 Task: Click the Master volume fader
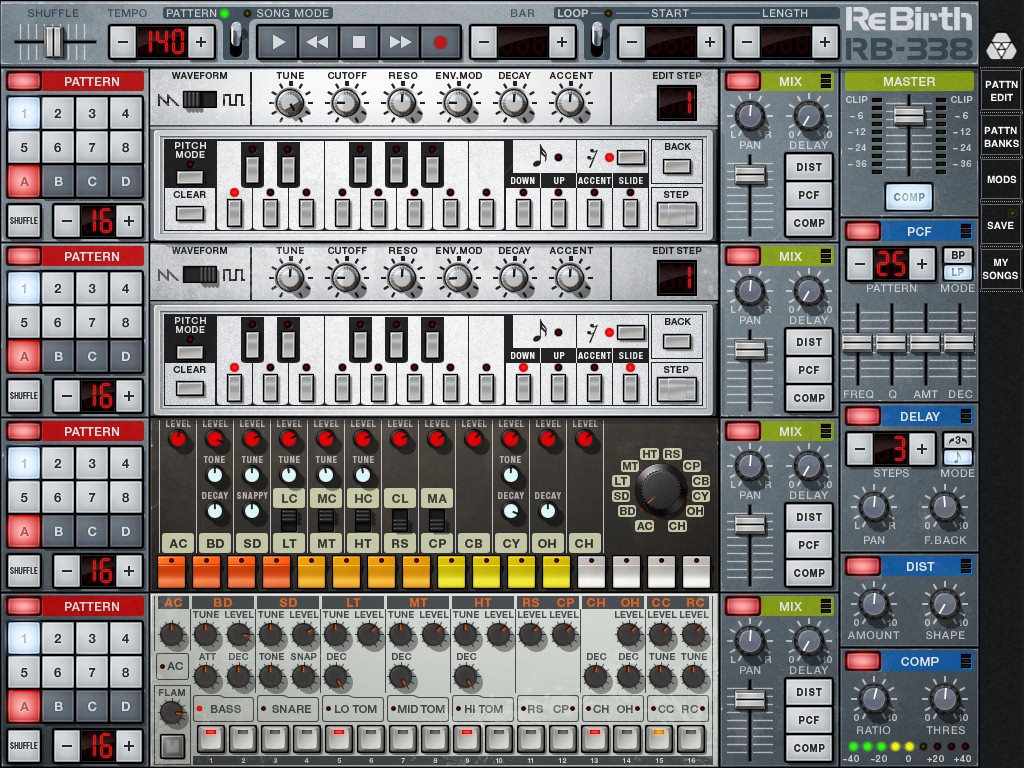pyautogui.click(x=908, y=116)
